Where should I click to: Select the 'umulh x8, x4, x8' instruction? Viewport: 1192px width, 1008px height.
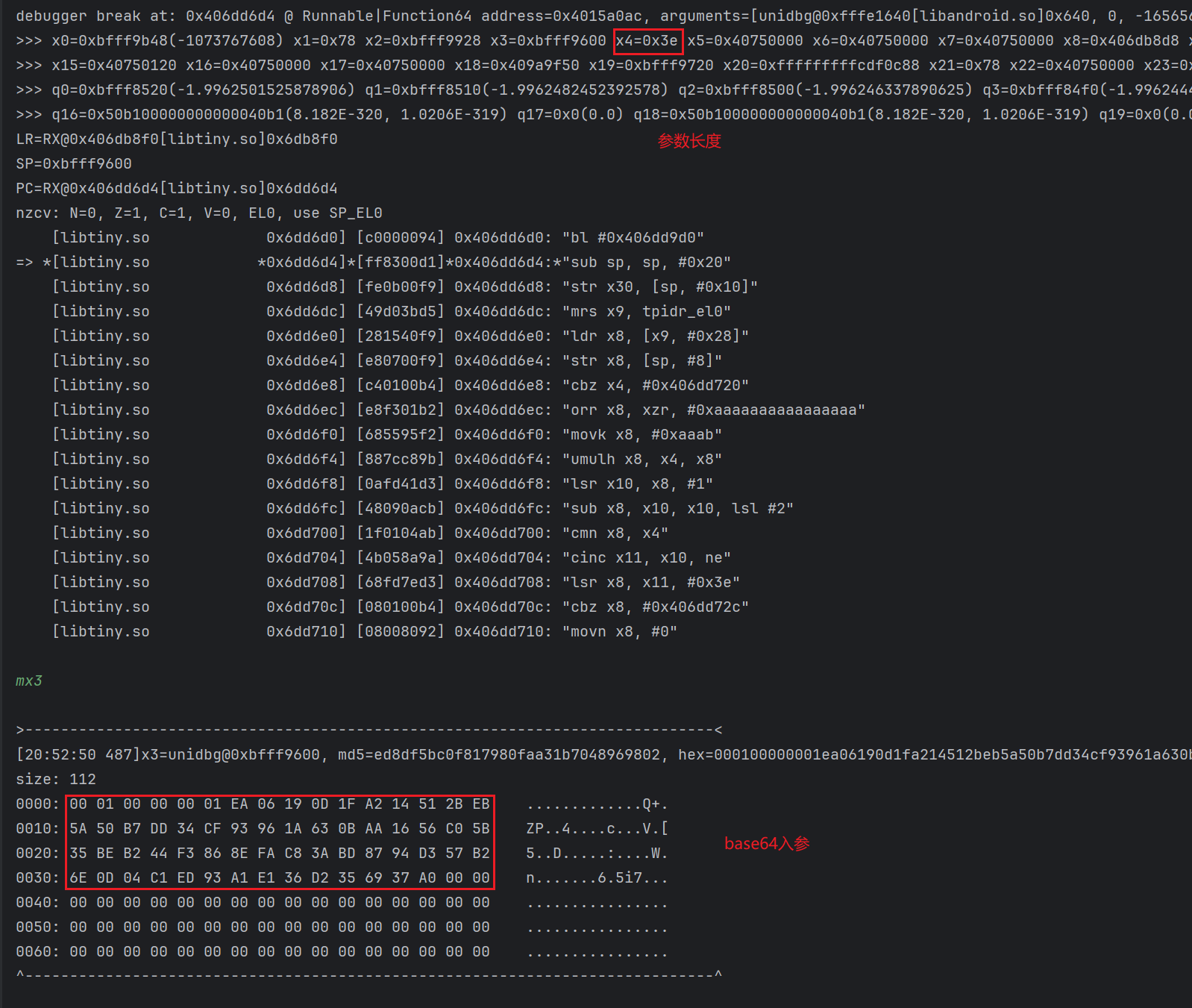coord(642,459)
